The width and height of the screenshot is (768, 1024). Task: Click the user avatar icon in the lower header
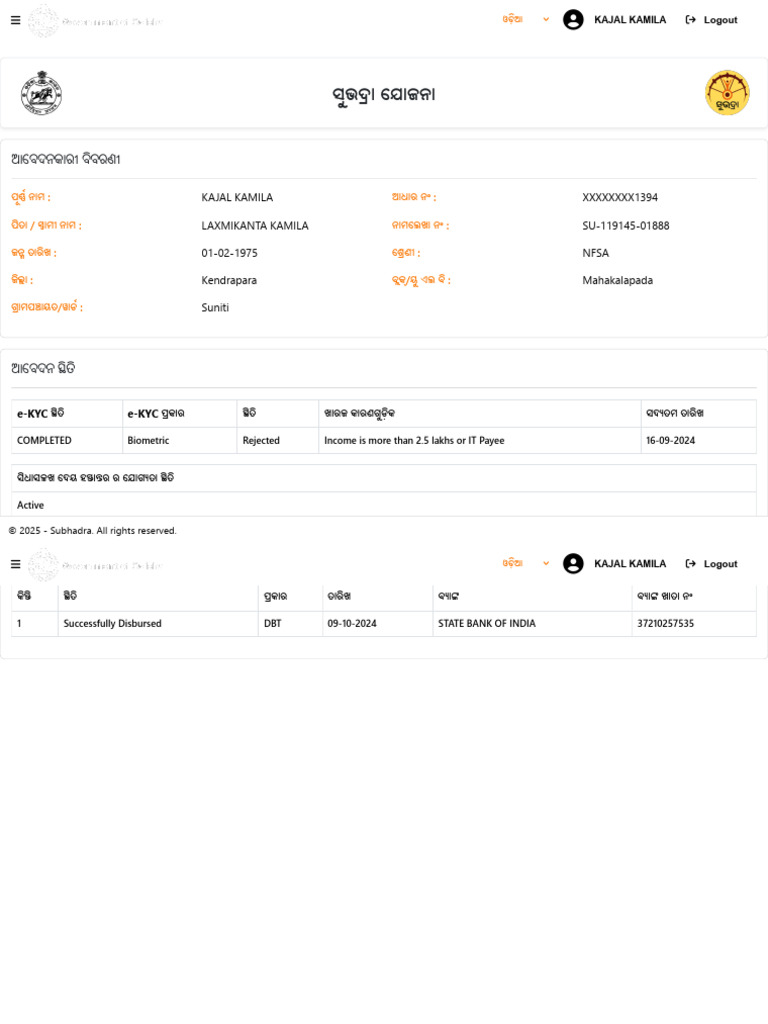coord(573,564)
